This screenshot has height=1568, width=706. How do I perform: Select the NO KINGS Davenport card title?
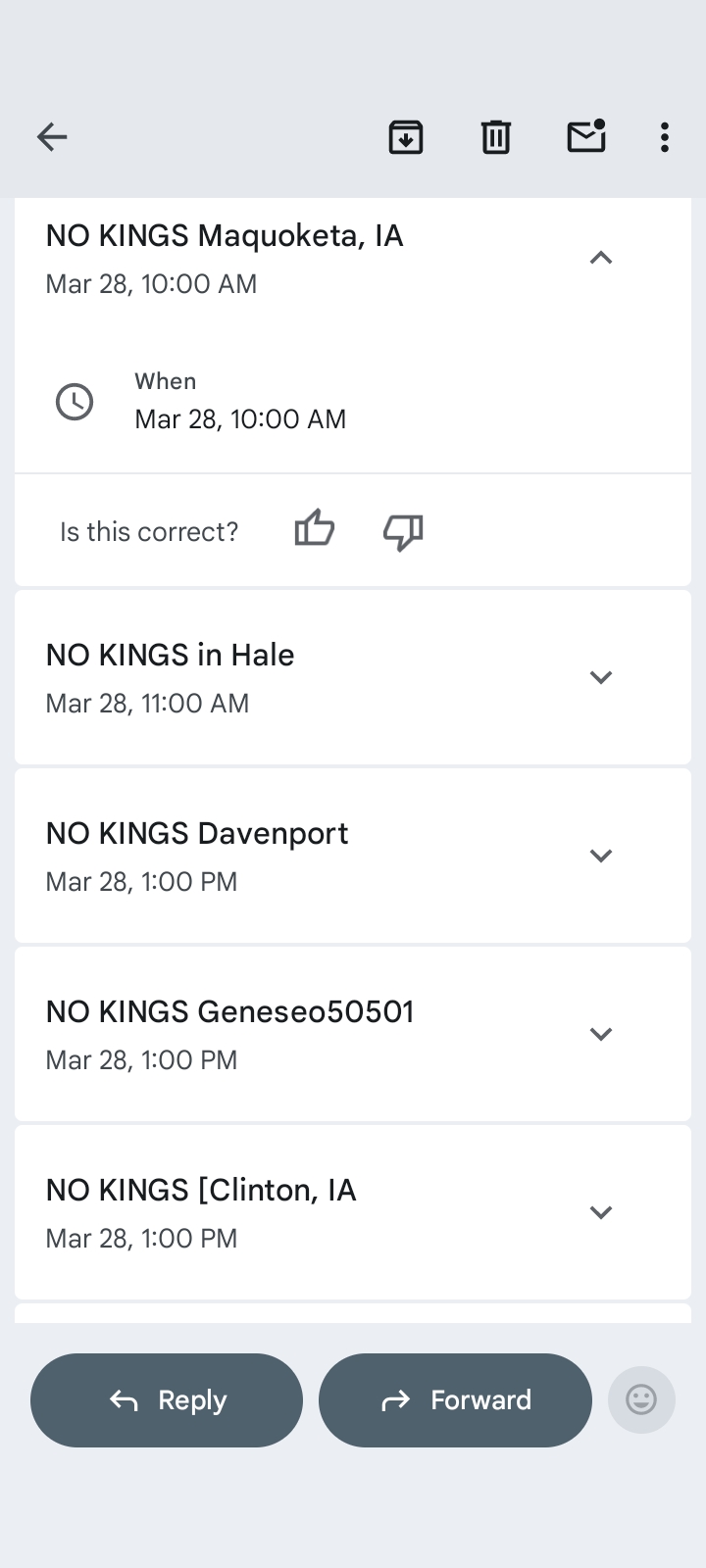[197, 834]
